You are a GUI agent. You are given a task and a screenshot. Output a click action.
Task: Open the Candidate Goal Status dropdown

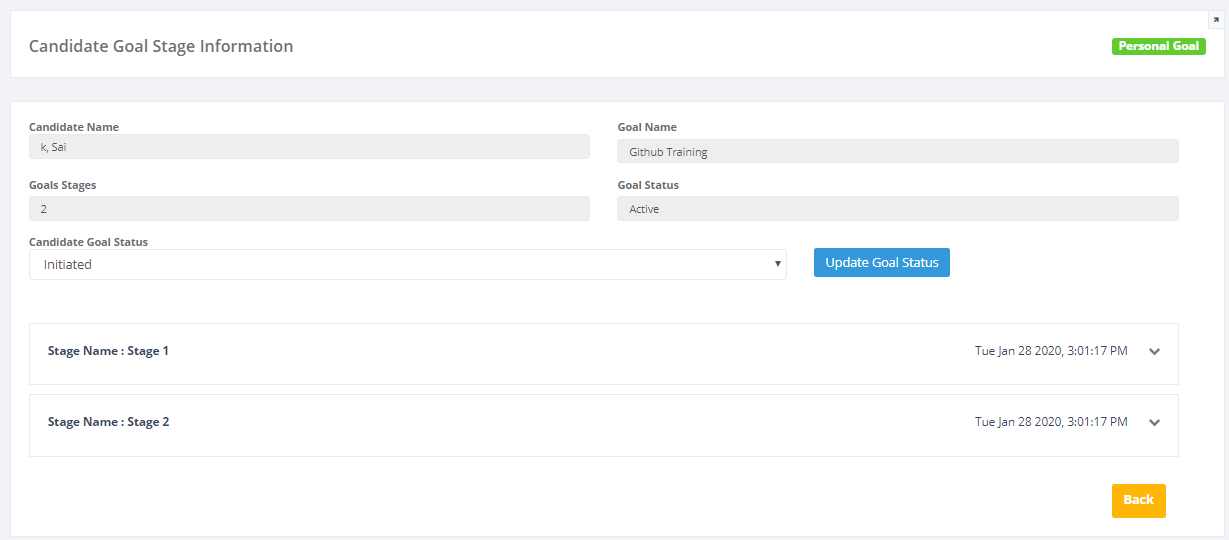coord(407,264)
